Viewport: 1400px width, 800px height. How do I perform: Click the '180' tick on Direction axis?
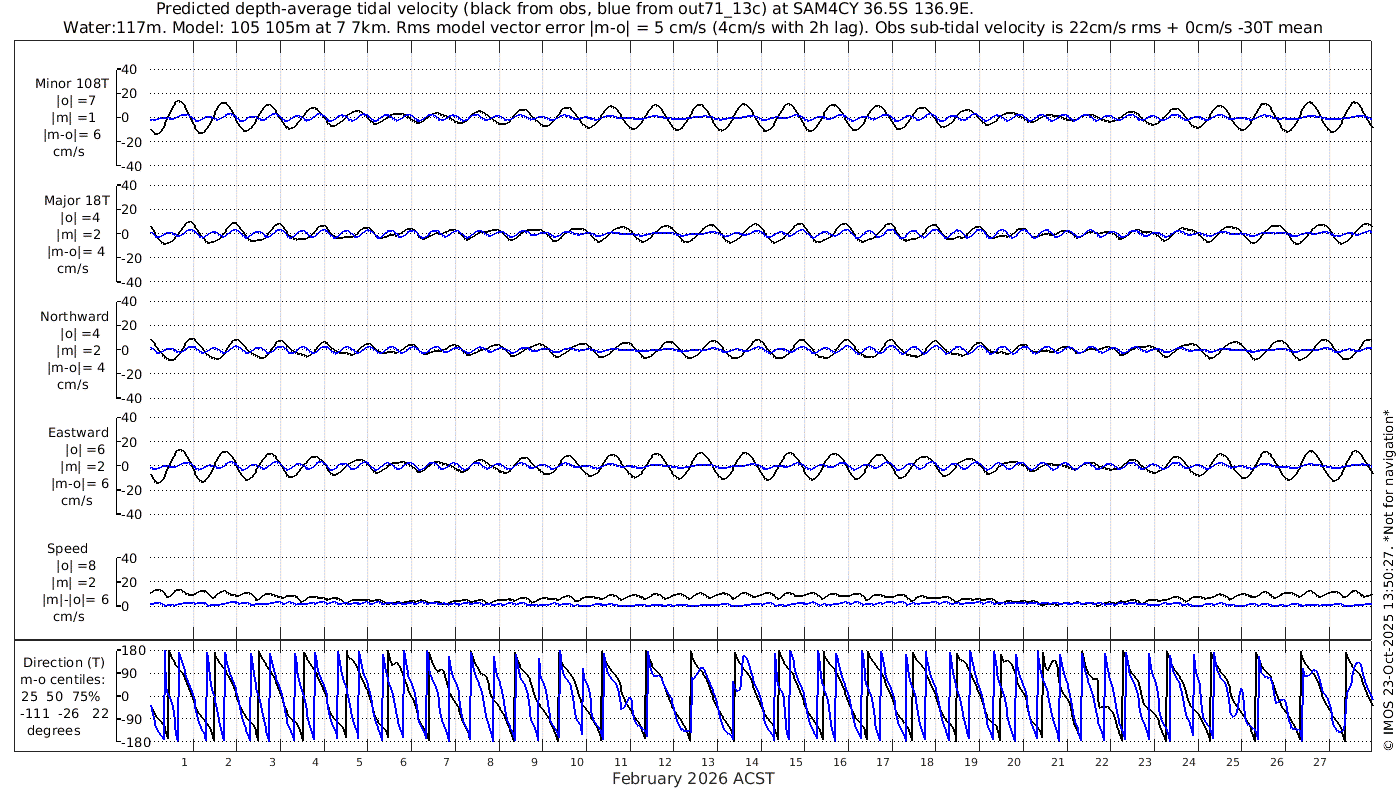pyautogui.click(x=134, y=650)
